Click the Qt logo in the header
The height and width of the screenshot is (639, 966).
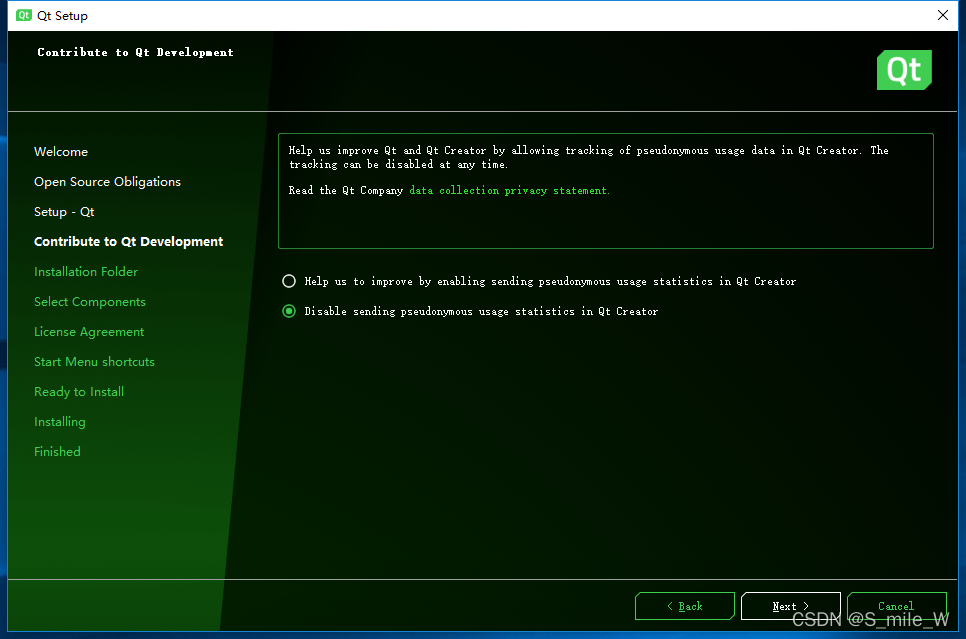[904, 70]
